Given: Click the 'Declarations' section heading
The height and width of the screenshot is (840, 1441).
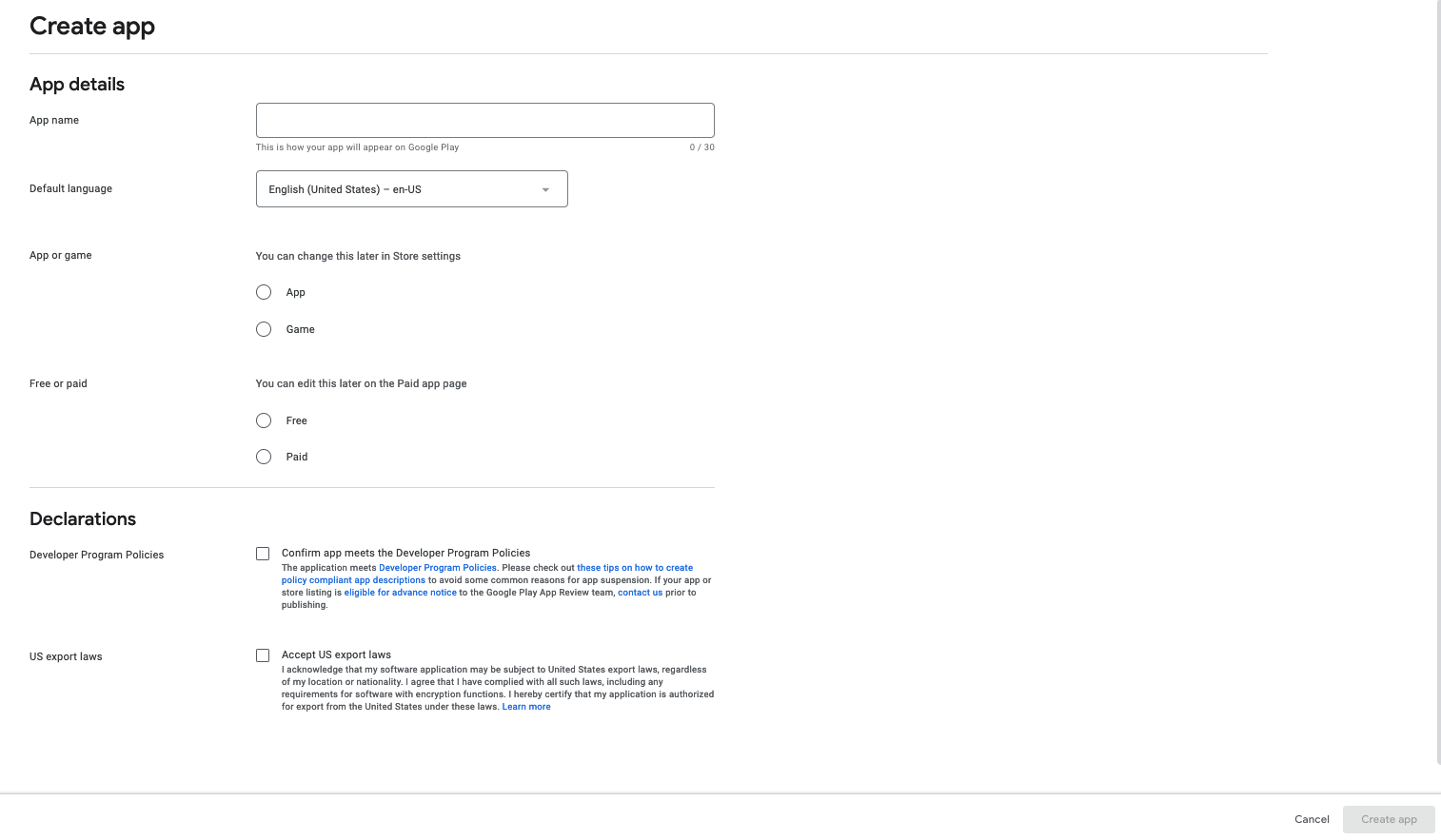Looking at the screenshot, I should coord(83,518).
